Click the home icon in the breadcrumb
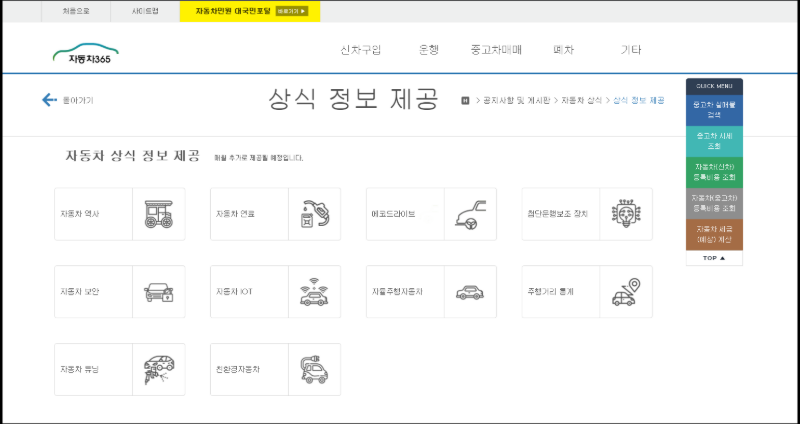Image resolution: width=800 pixels, height=424 pixels. (x=465, y=101)
